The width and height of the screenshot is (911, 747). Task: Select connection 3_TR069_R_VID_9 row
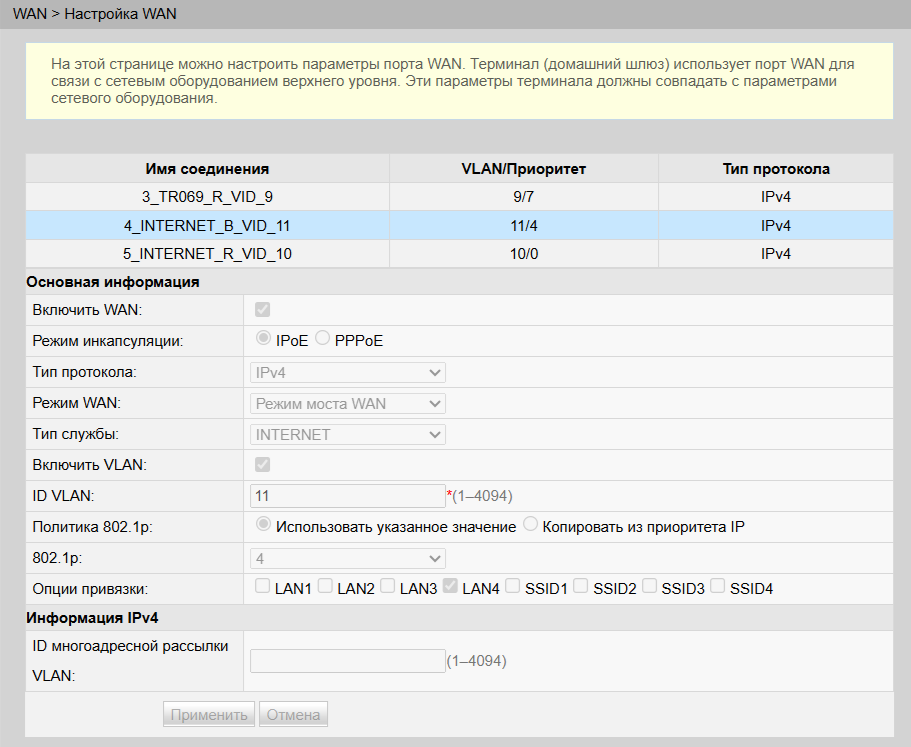[x=459, y=197]
